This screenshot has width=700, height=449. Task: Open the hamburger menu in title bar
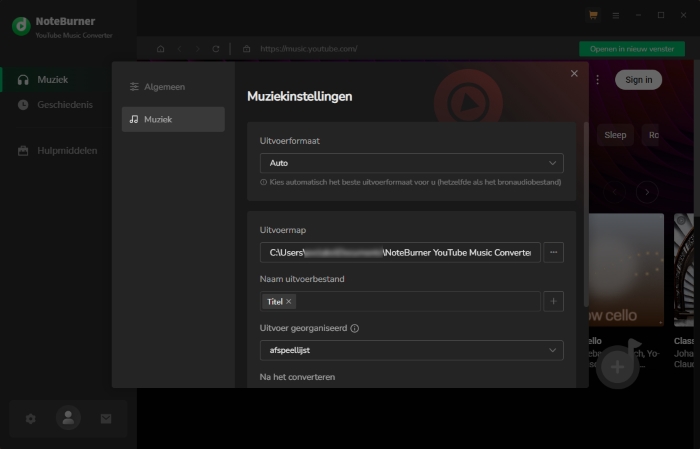616,16
